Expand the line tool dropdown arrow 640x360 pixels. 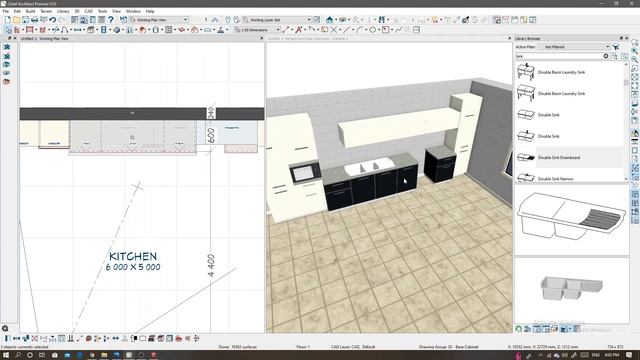352,30
